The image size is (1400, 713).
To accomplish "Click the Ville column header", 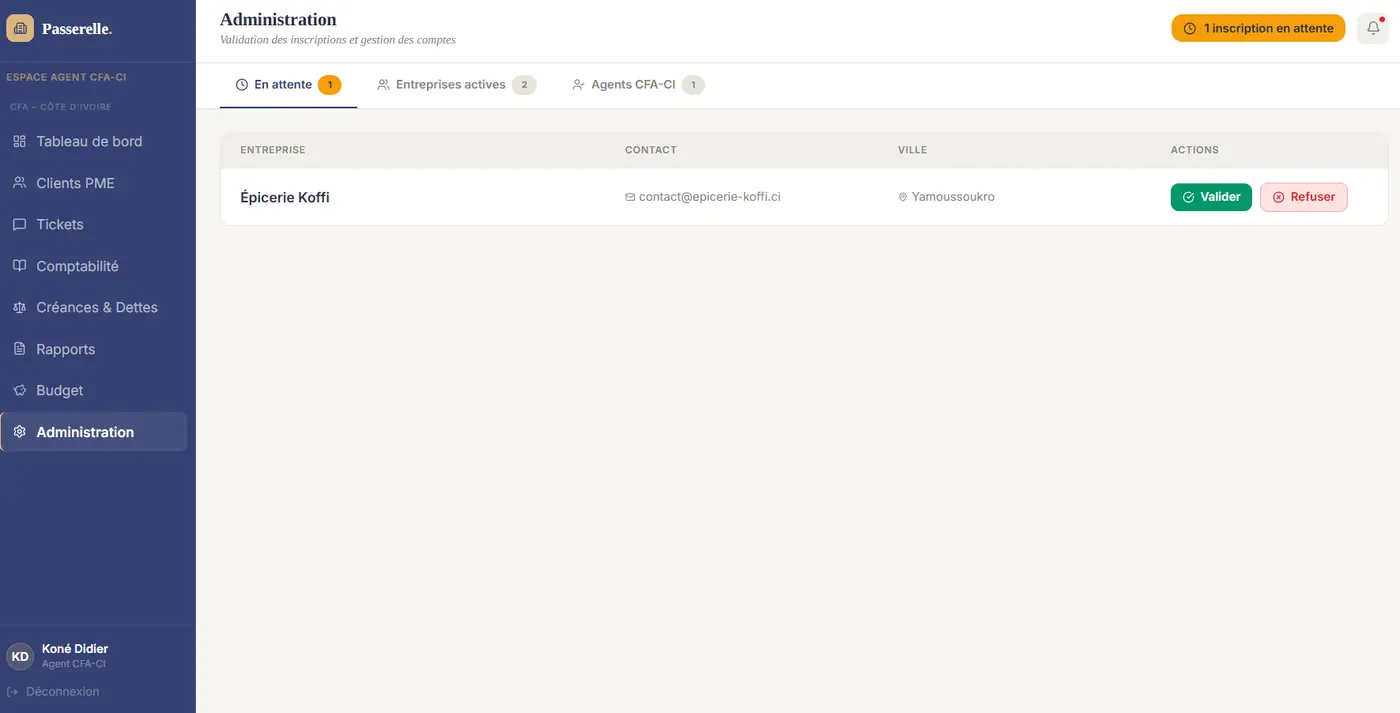I will pyautogui.click(x=912, y=150).
